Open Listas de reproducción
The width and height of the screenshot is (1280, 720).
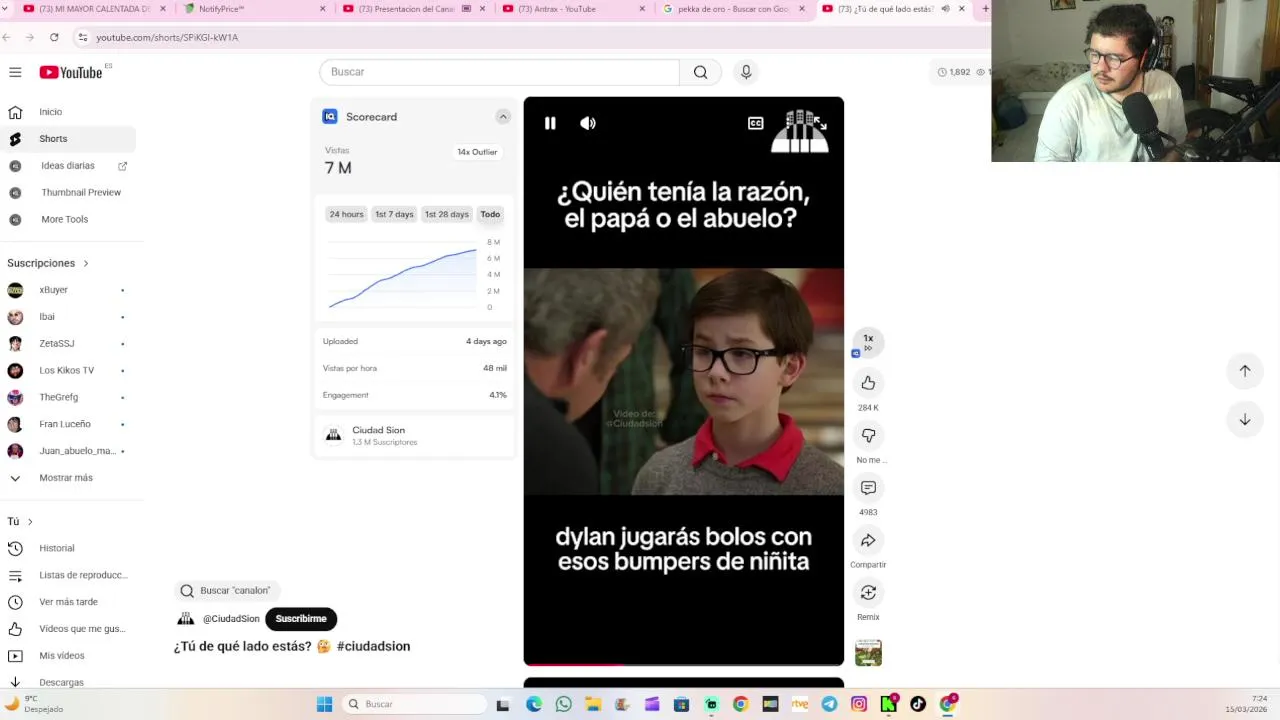pos(83,575)
